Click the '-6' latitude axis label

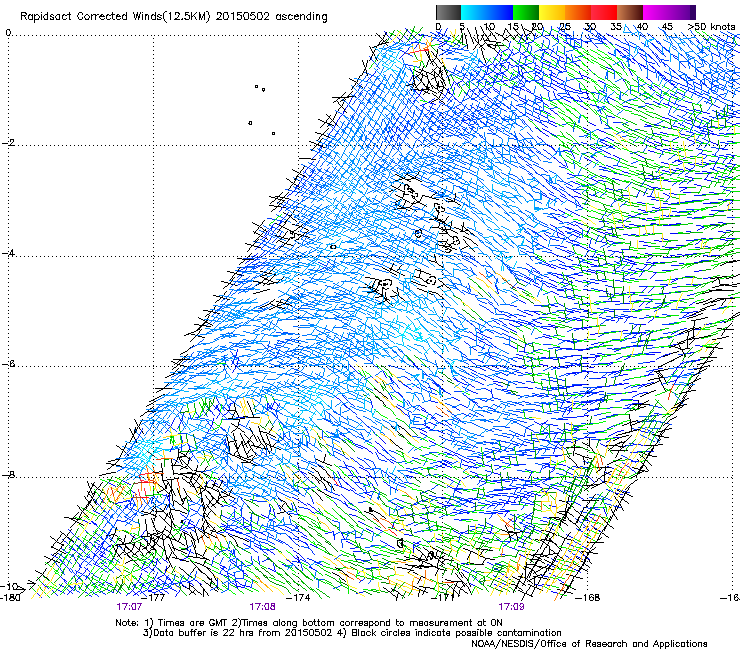[x=8, y=364]
